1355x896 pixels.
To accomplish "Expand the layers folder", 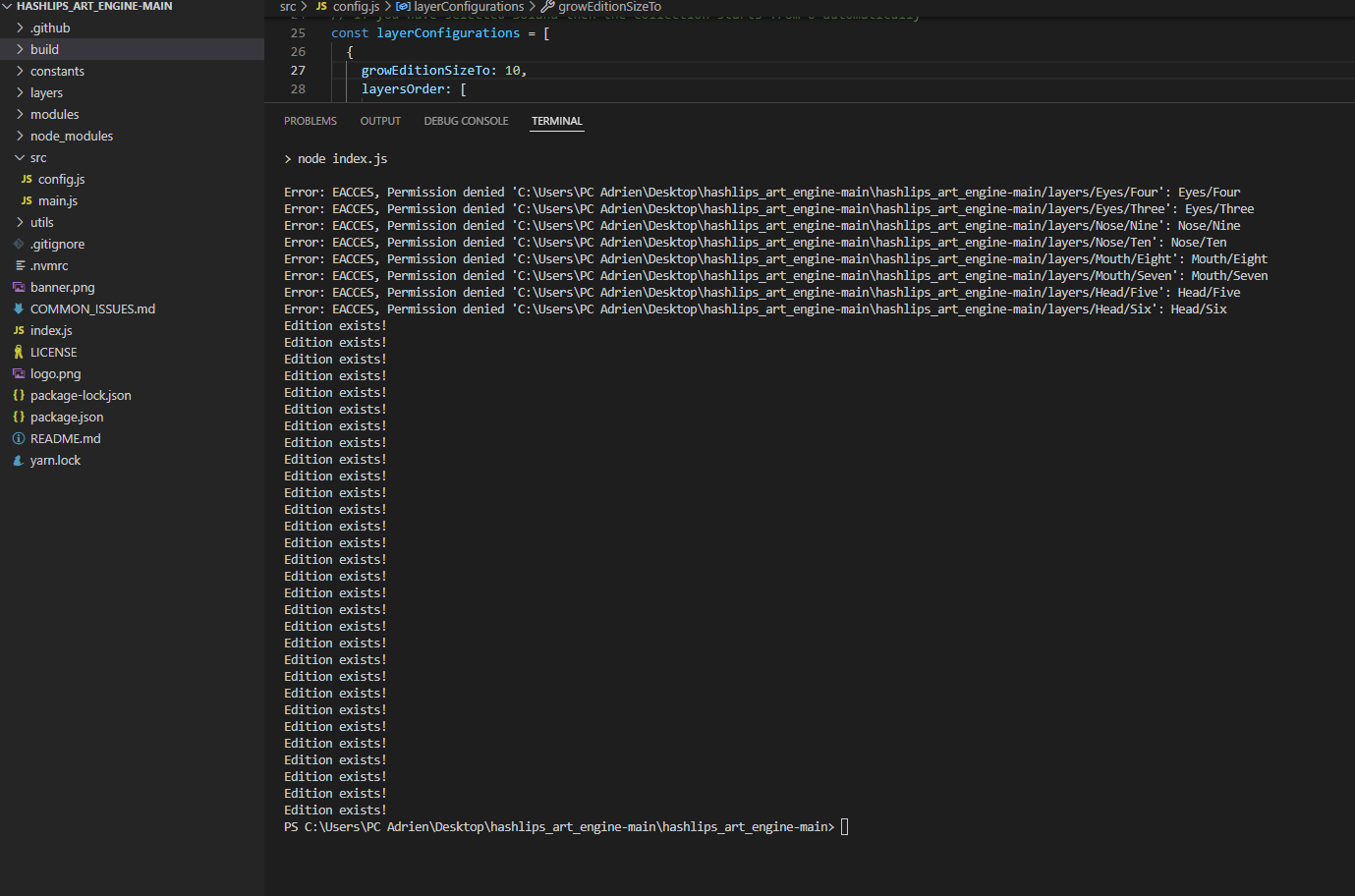I will point(44,92).
